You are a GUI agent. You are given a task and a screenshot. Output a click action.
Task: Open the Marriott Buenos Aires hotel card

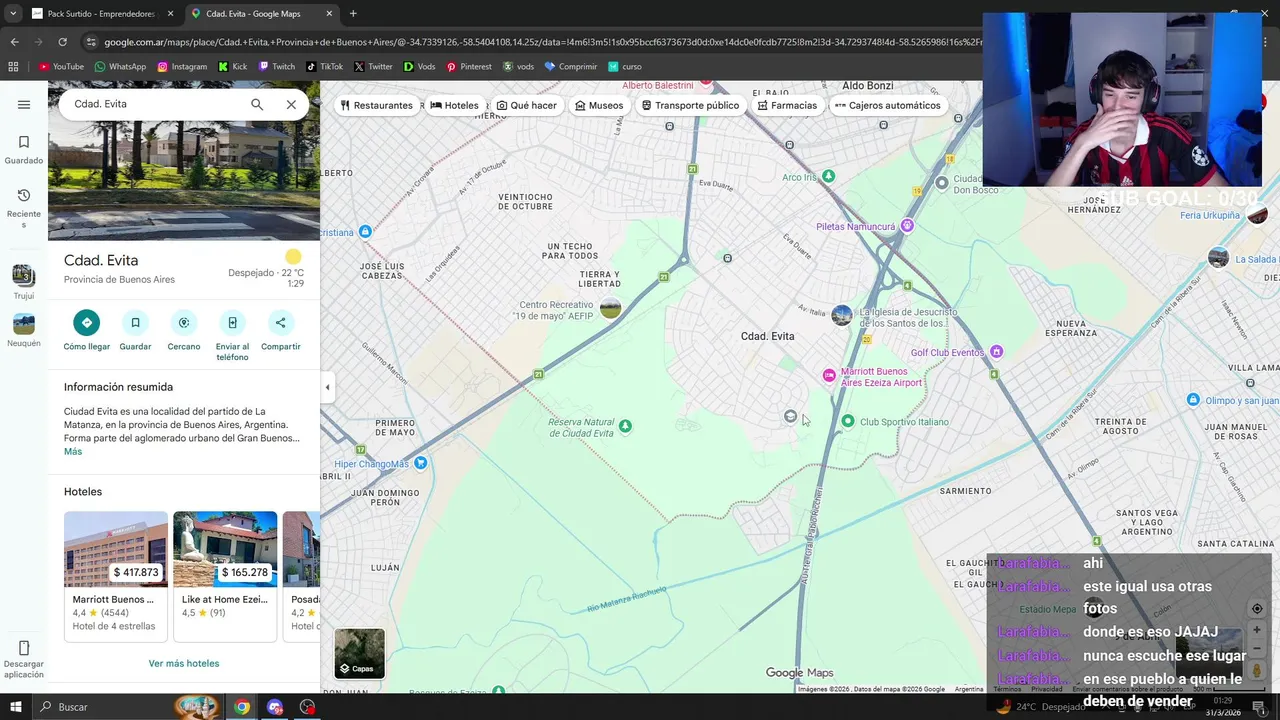tap(116, 576)
